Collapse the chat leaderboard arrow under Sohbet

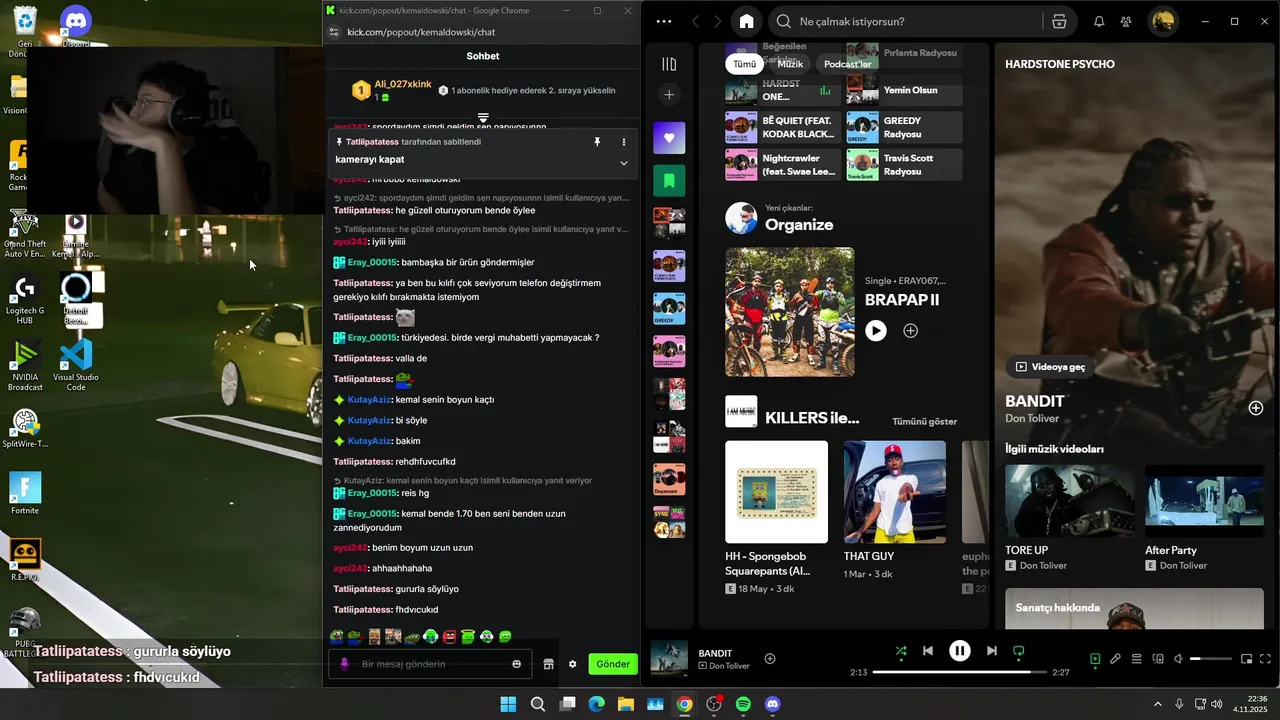(x=483, y=118)
